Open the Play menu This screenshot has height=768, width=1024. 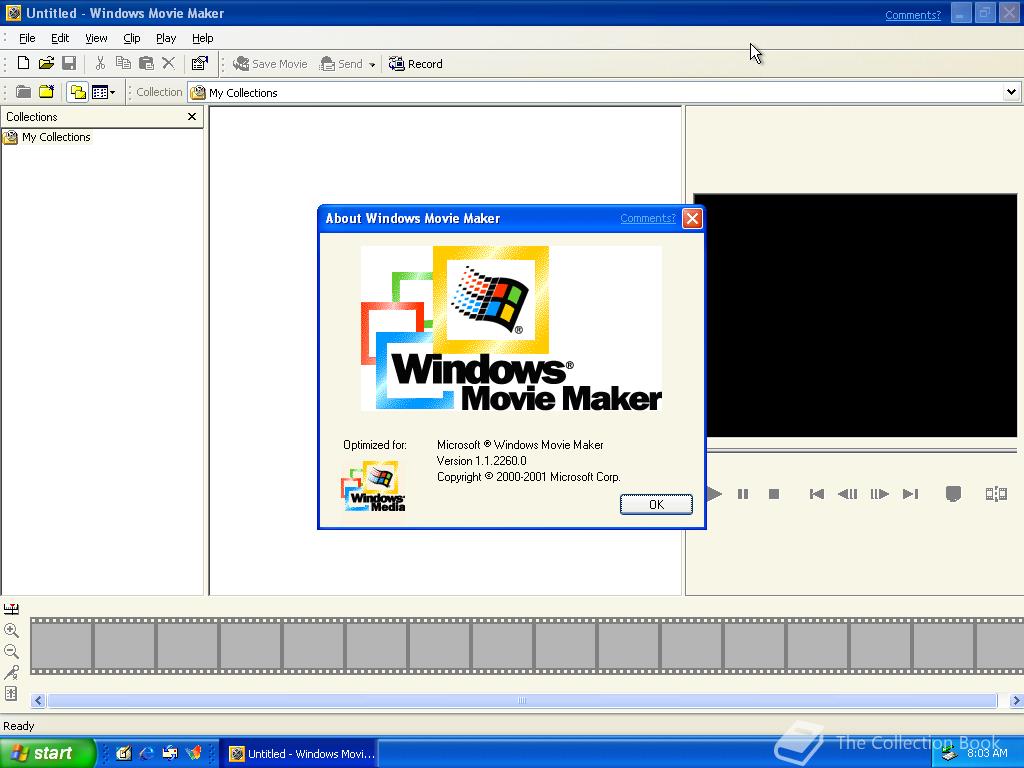pos(166,38)
